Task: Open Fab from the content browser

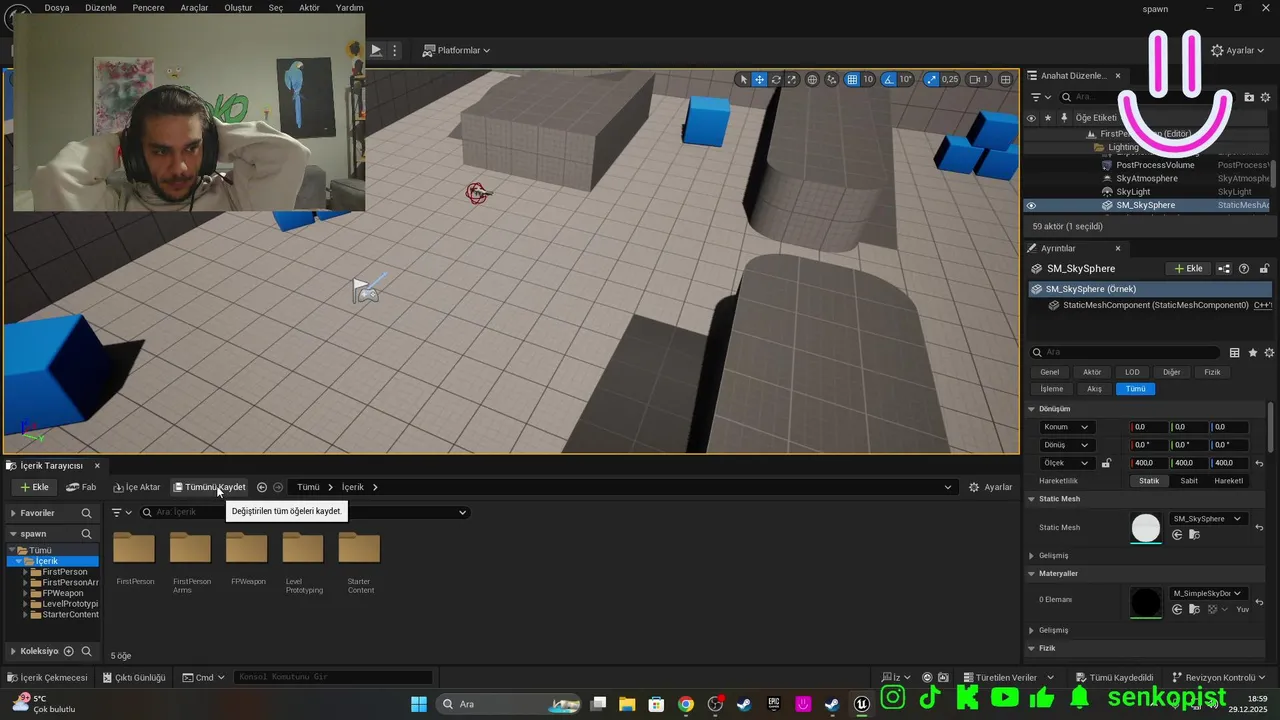Action: point(81,487)
